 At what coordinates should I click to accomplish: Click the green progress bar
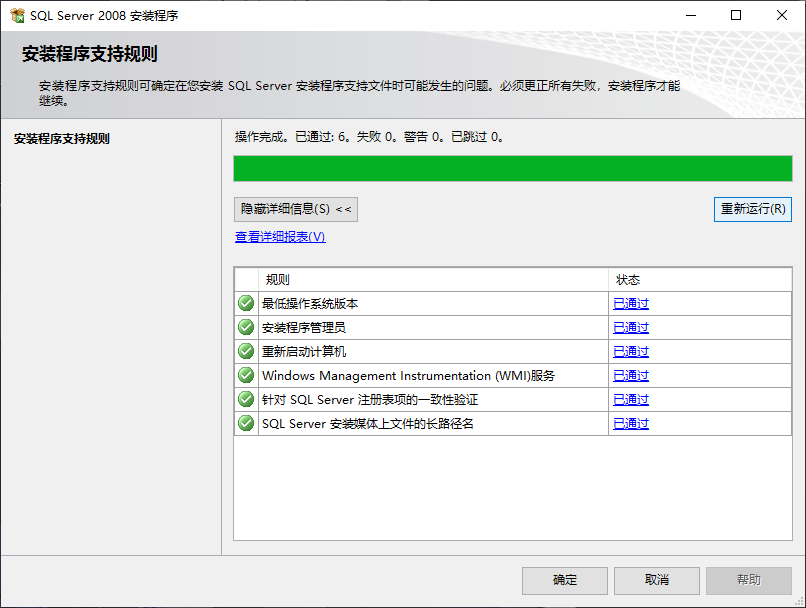point(512,169)
